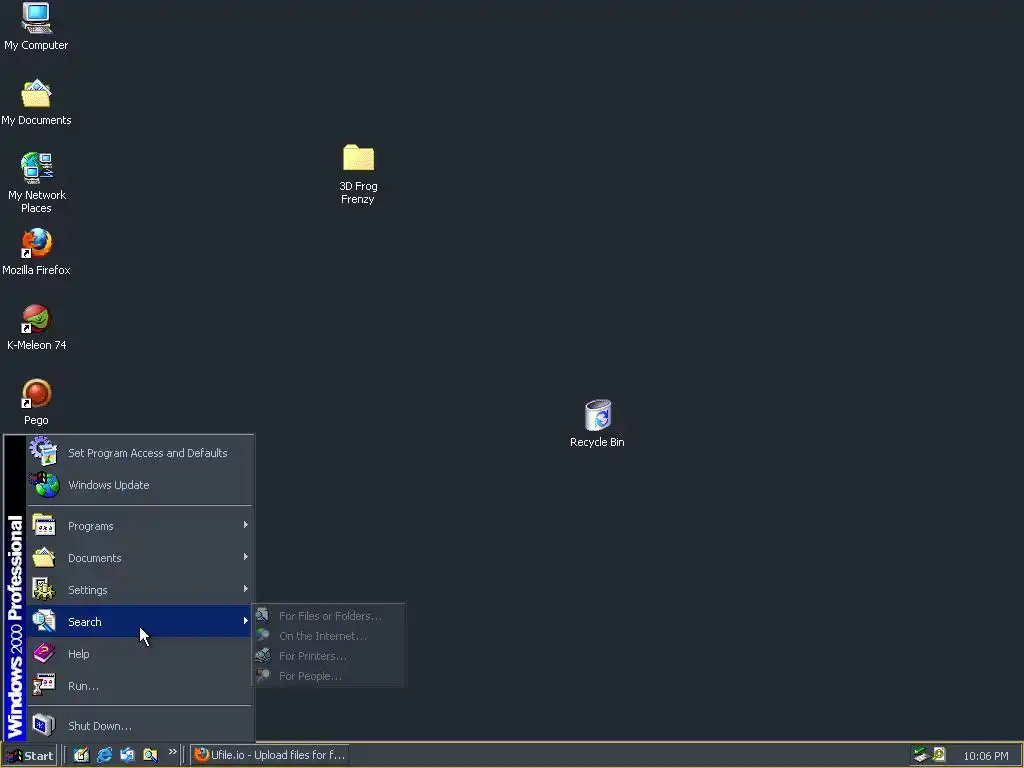Click the K-Meleon 74 desktop shortcut
Viewport: 1024px width, 768px height.
pos(36,327)
